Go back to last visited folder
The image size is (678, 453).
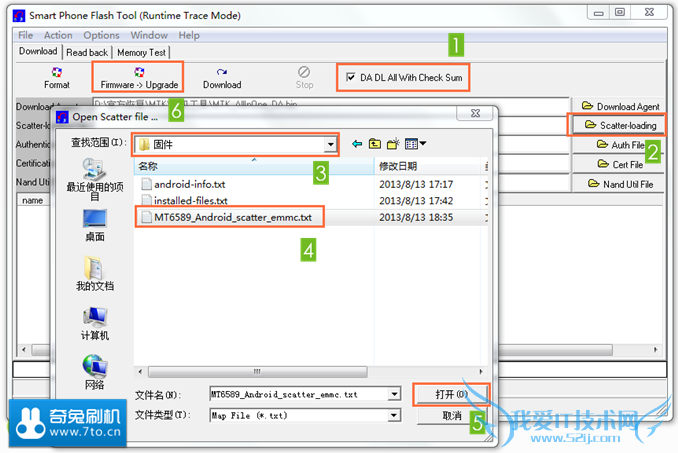click(357, 144)
